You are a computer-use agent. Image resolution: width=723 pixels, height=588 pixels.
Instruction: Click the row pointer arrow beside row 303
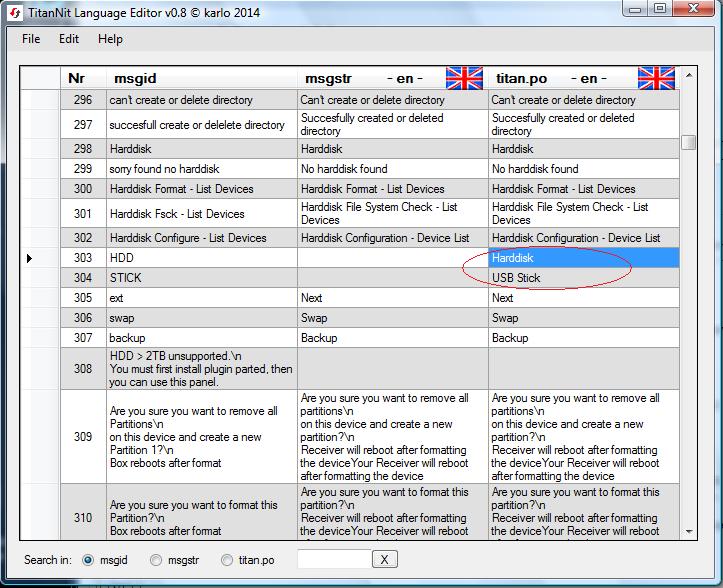pos(29,259)
